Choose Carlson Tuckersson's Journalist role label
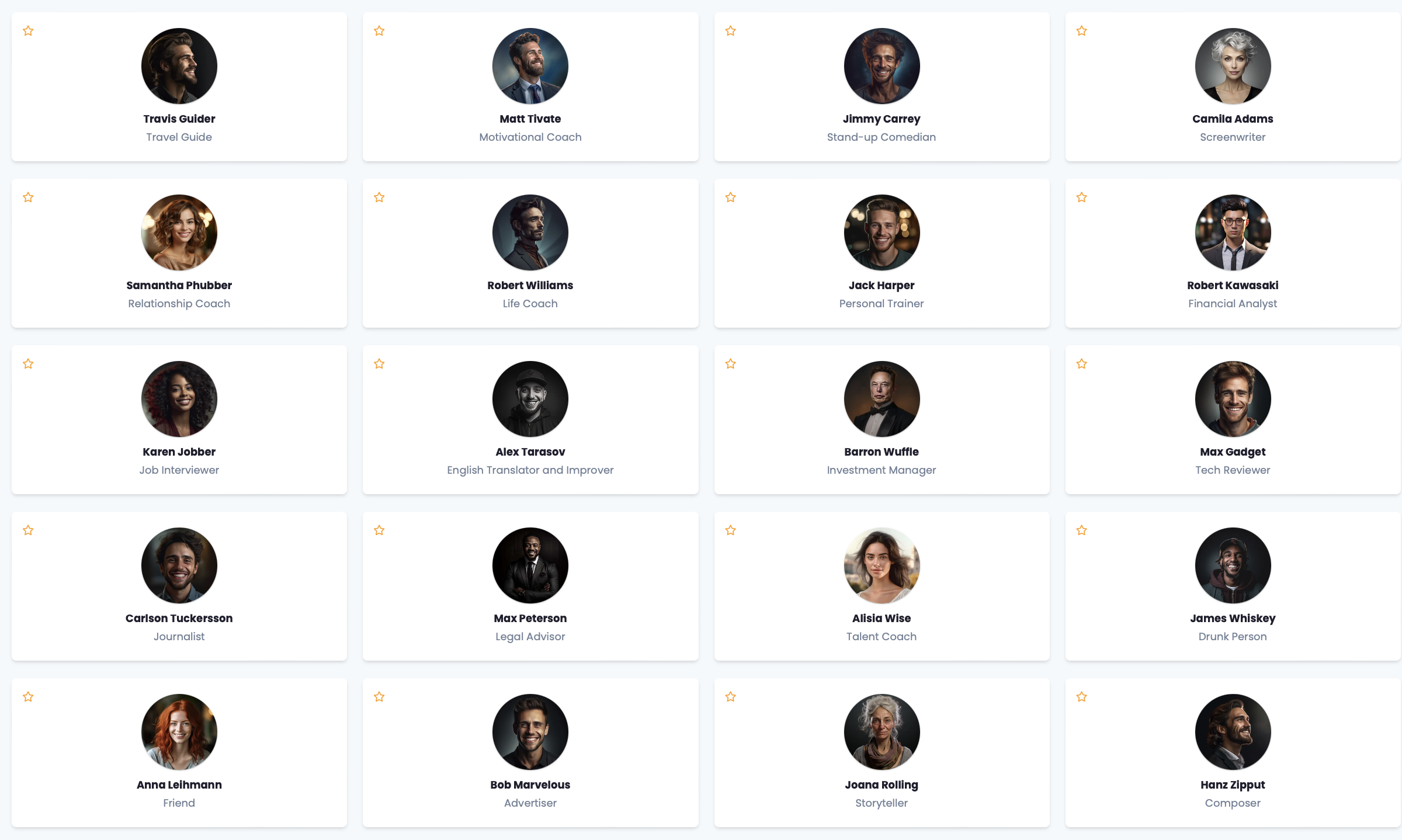This screenshot has width=1402, height=840. (x=179, y=636)
